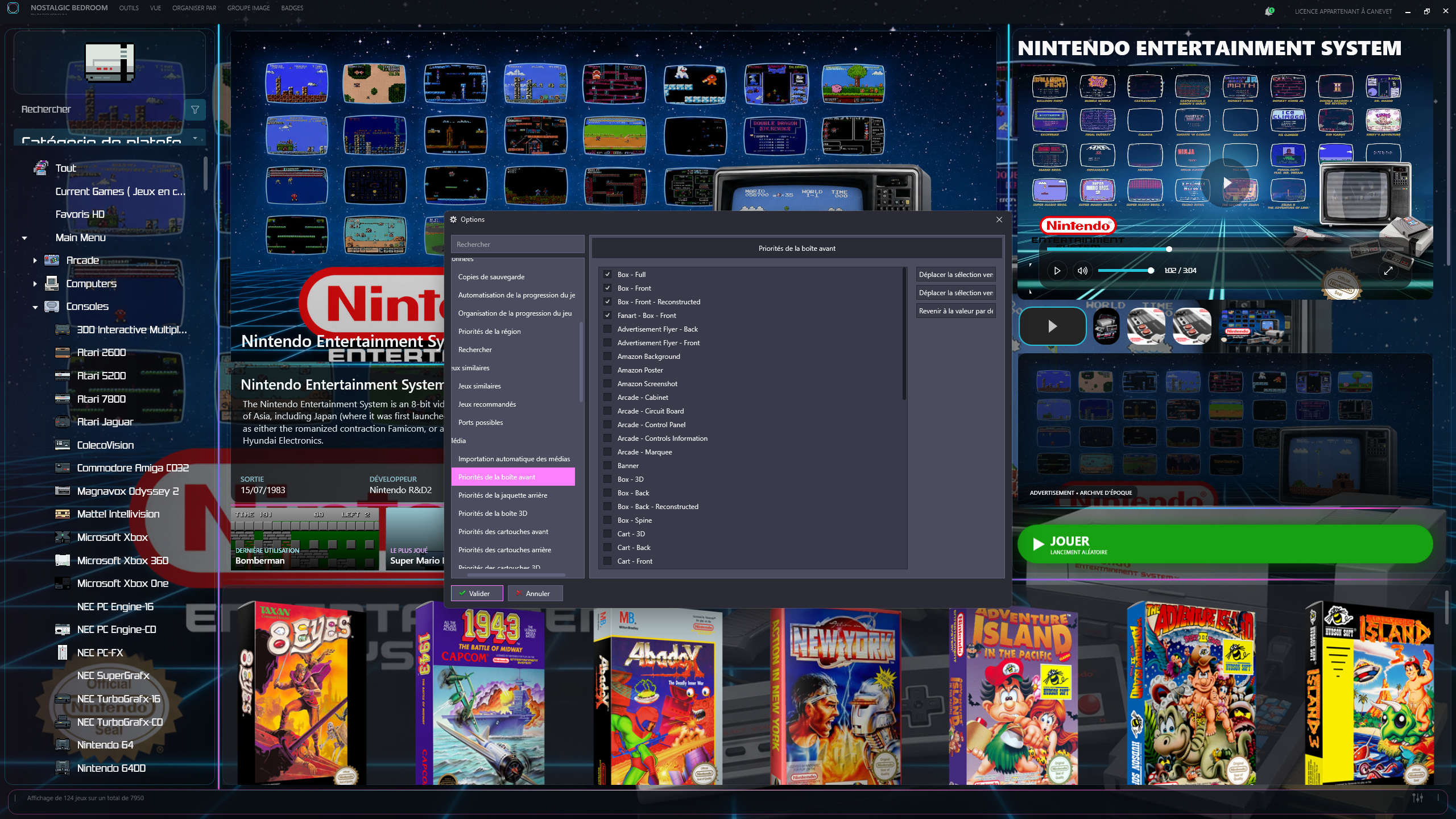Screen dimensions: 1456x819
Task: Click the ColecoVision console icon
Action: [63, 445]
